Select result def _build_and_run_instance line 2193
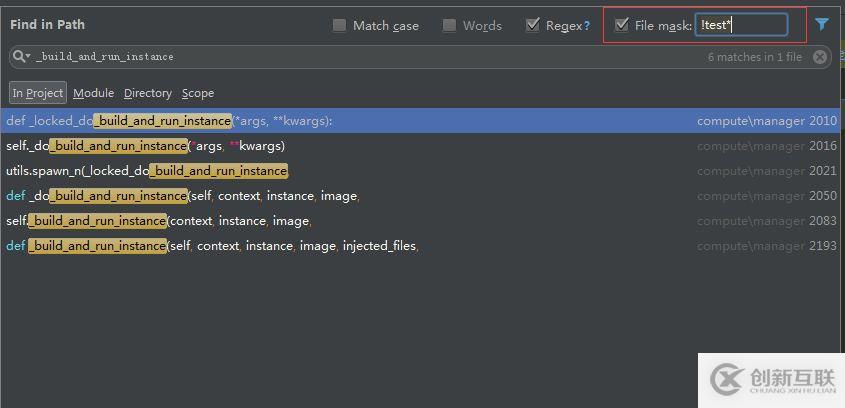Image resolution: width=845 pixels, height=408 pixels. click(x=300, y=246)
